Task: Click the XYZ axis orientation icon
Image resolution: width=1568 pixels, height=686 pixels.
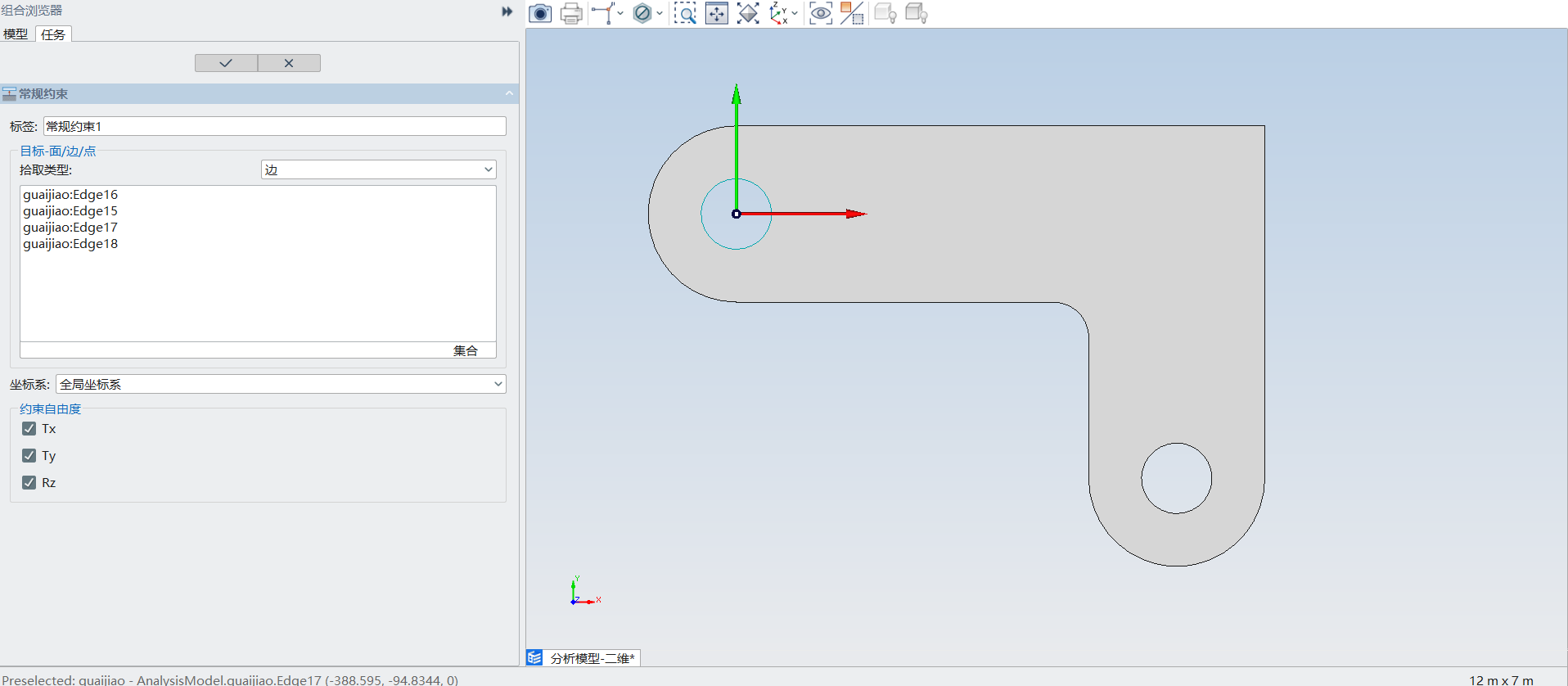Action: click(778, 13)
